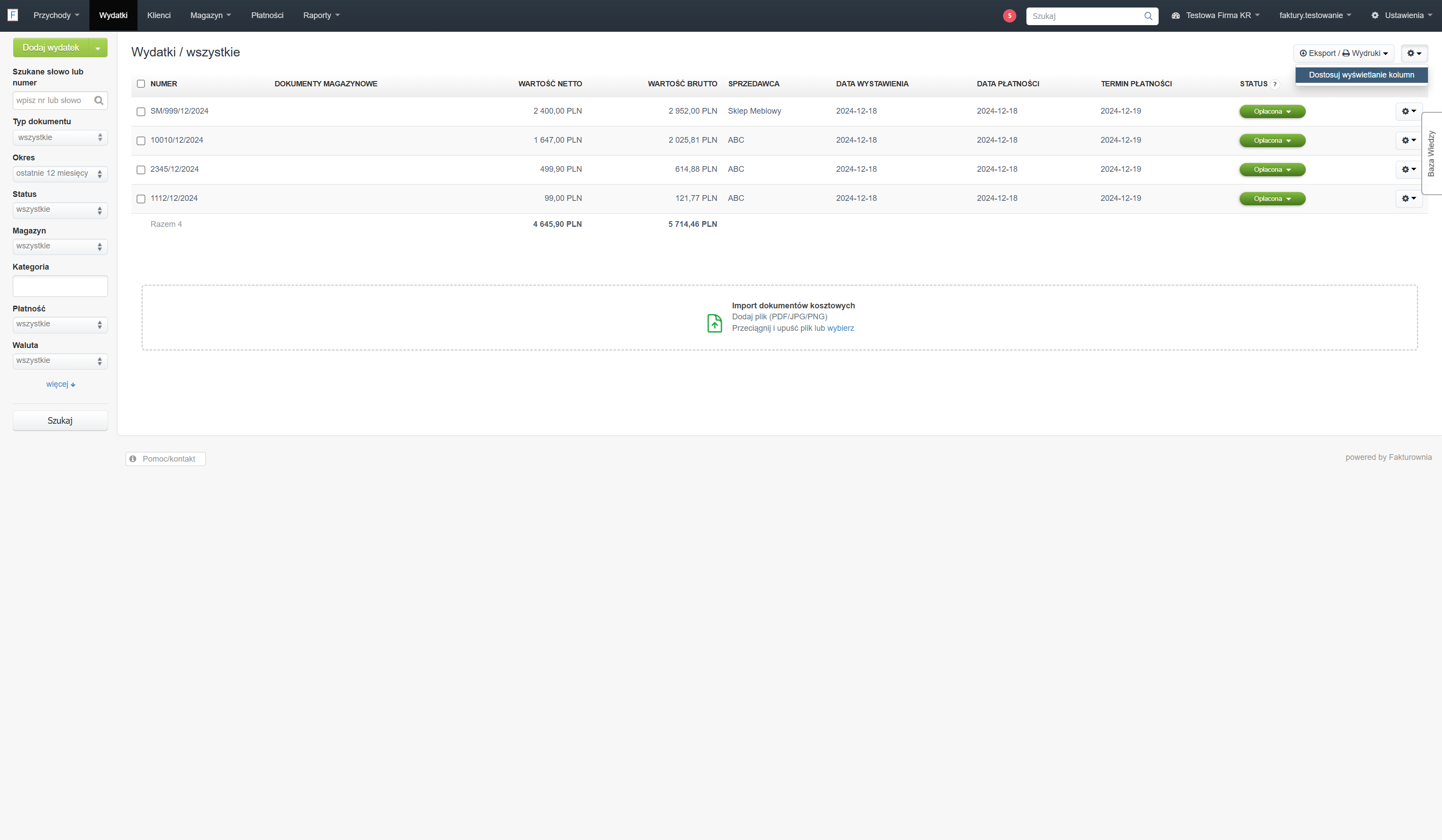Open the Typ dokumentu dropdown
This screenshot has width=1442, height=840.
60,137
